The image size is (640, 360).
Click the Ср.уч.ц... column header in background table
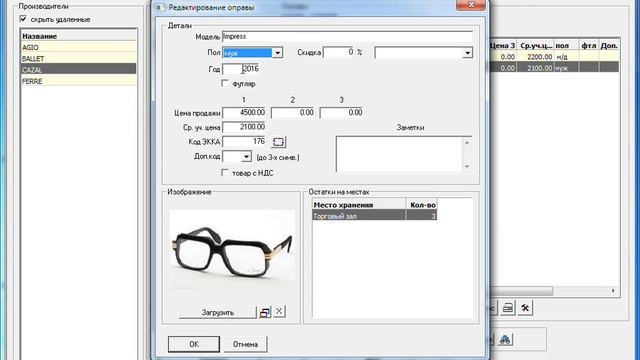[535, 45]
